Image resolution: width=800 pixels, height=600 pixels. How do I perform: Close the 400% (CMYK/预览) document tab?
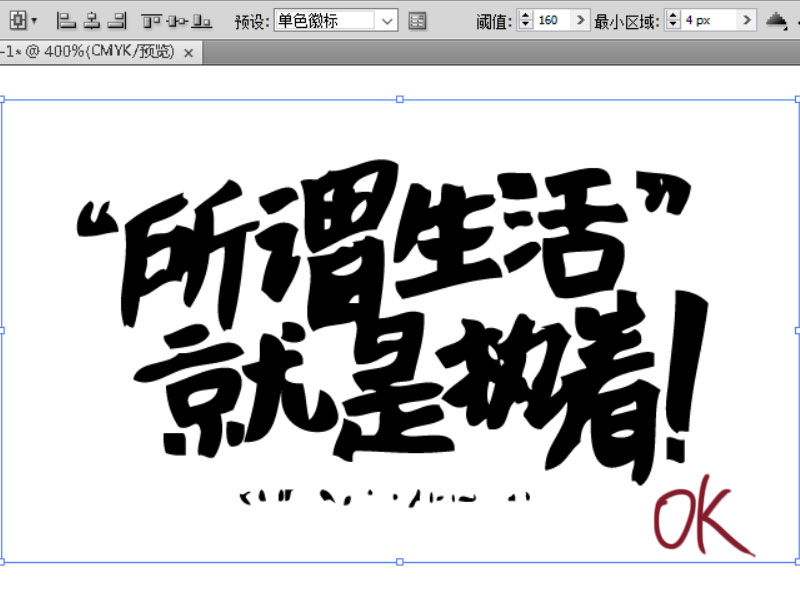click(x=188, y=53)
